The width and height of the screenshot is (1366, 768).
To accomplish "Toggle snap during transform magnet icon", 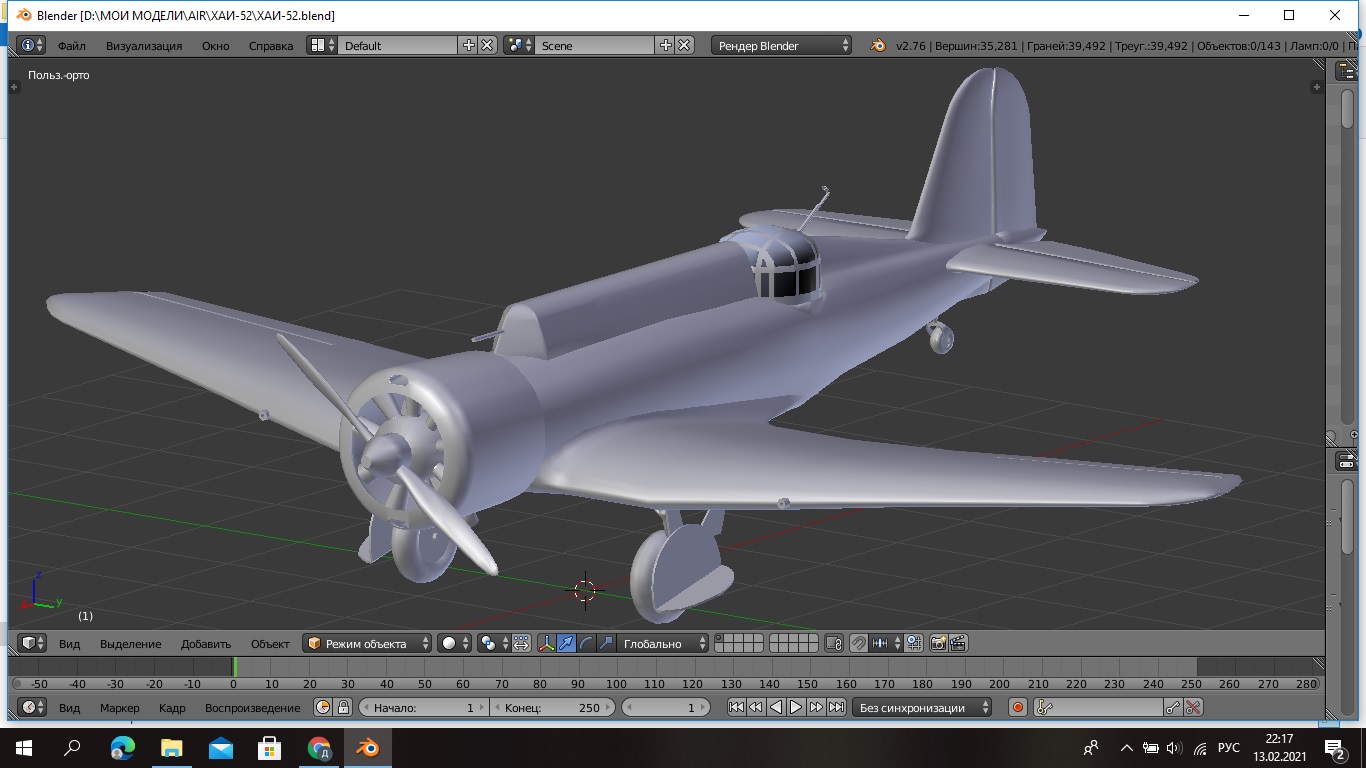I will (858, 644).
